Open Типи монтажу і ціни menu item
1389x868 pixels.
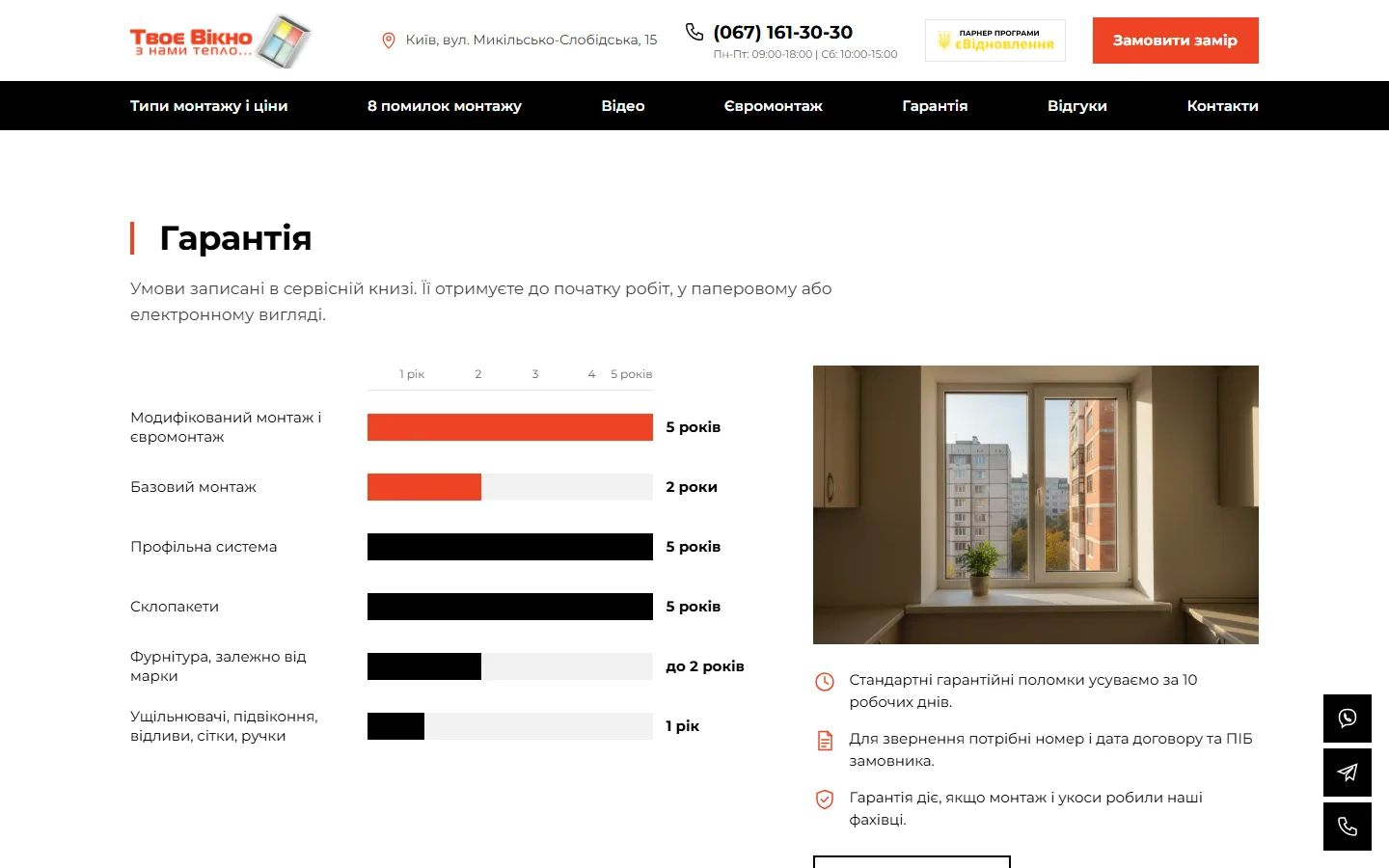[209, 106]
